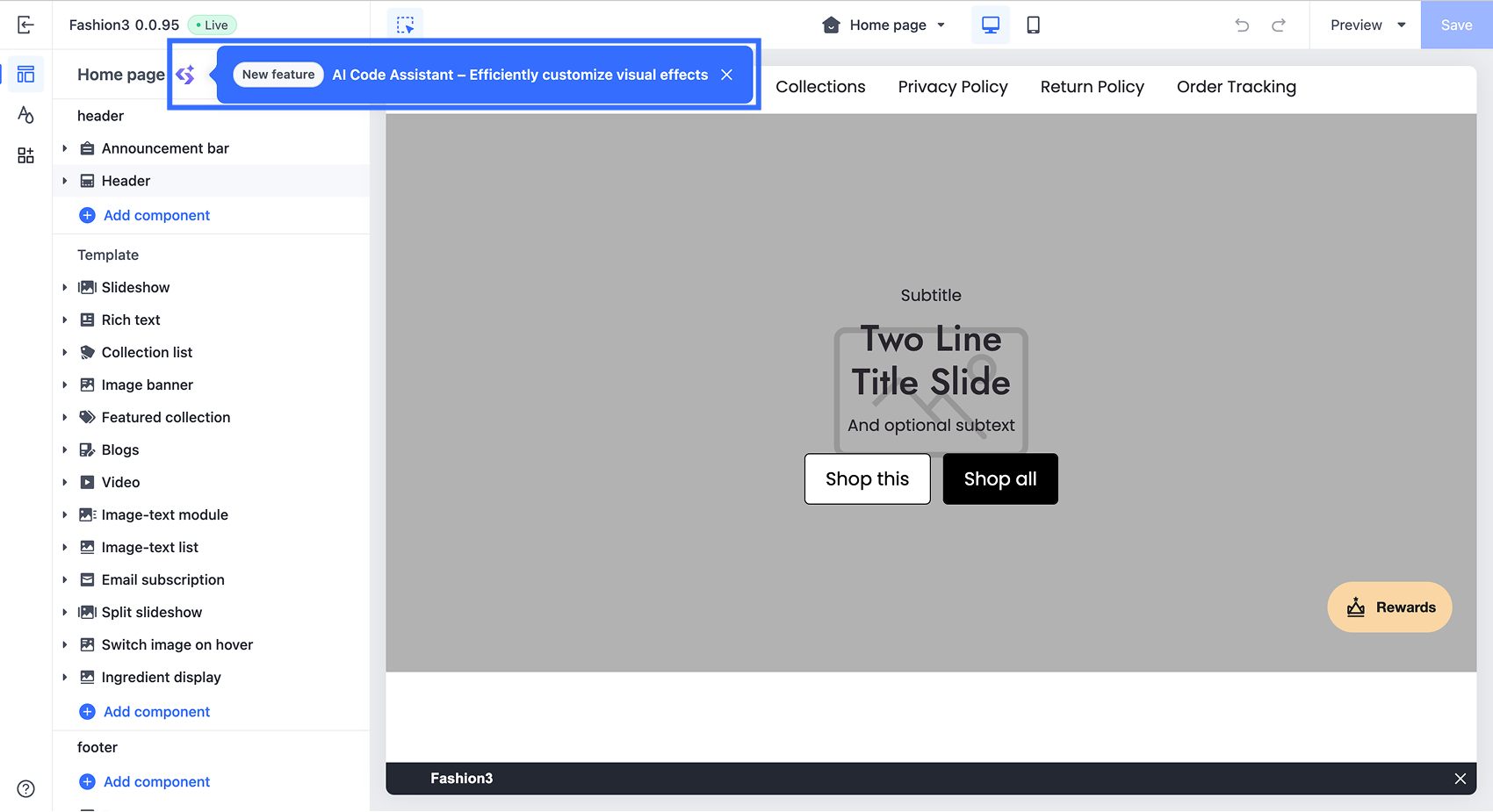Click the Email subscription envelope icon
Viewport: 1493px width, 812px height.
click(x=87, y=579)
